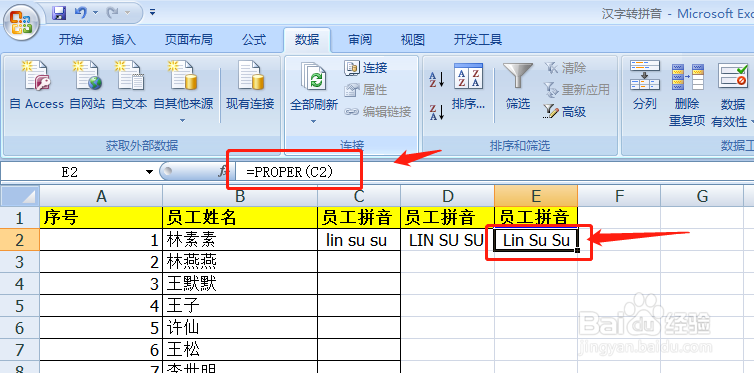Select column A header
754x373 pixels.
[x=101, y=196]
